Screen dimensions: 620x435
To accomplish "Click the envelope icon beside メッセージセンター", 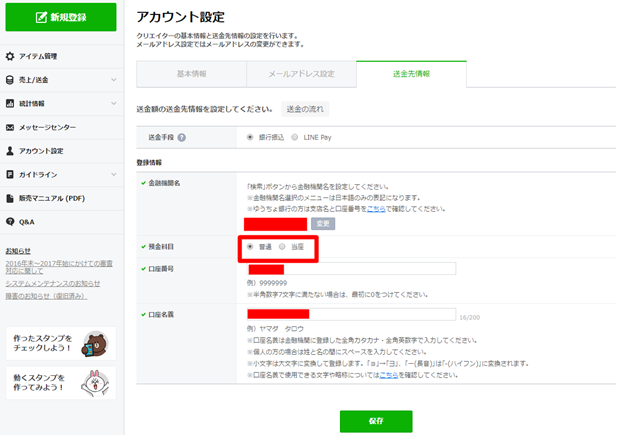I will pos(10,127).
